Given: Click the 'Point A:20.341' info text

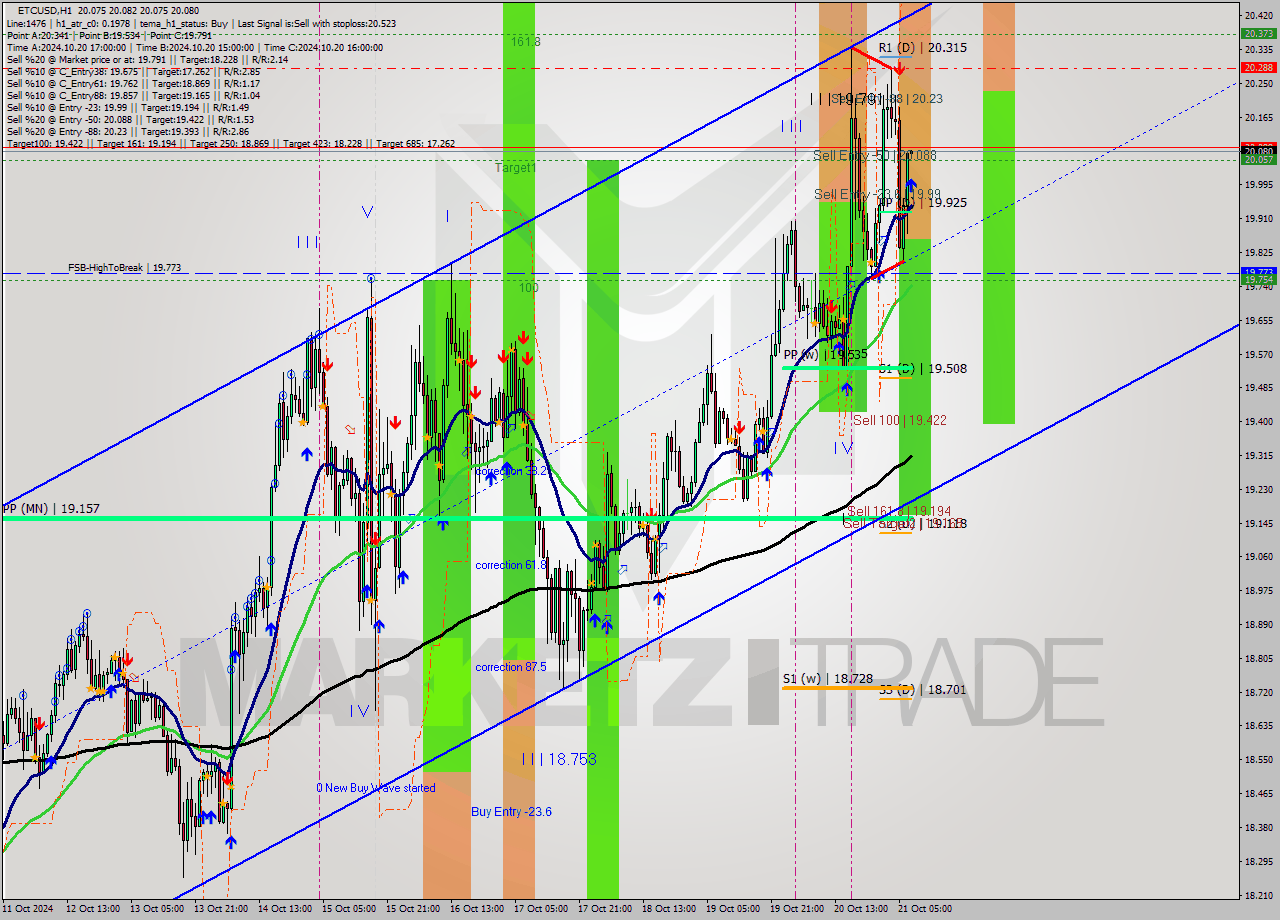Looking at the screenshot, I should click(40, 35).
